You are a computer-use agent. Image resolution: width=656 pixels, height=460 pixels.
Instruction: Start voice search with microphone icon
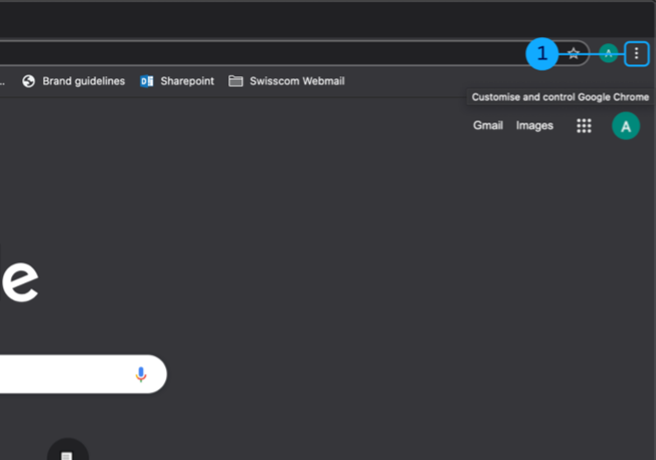tap(141, 374)
